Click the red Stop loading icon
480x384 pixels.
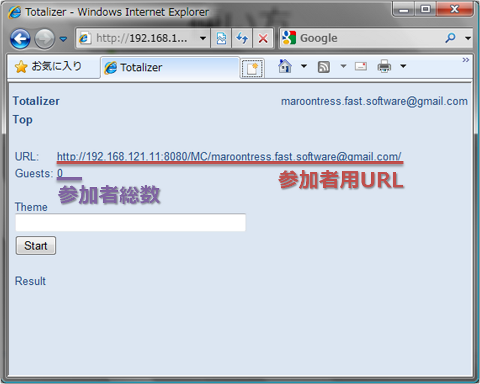(x=263, y=38)
